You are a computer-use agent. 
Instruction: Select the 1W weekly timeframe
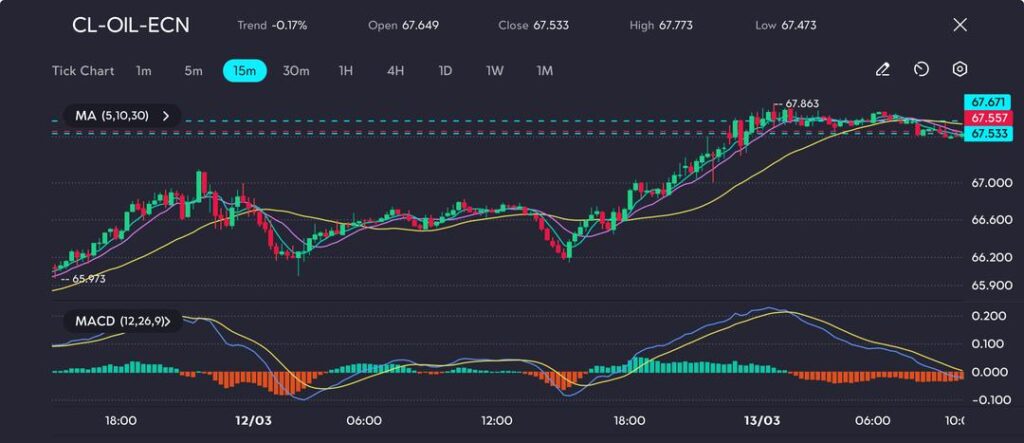click(495, 71)
